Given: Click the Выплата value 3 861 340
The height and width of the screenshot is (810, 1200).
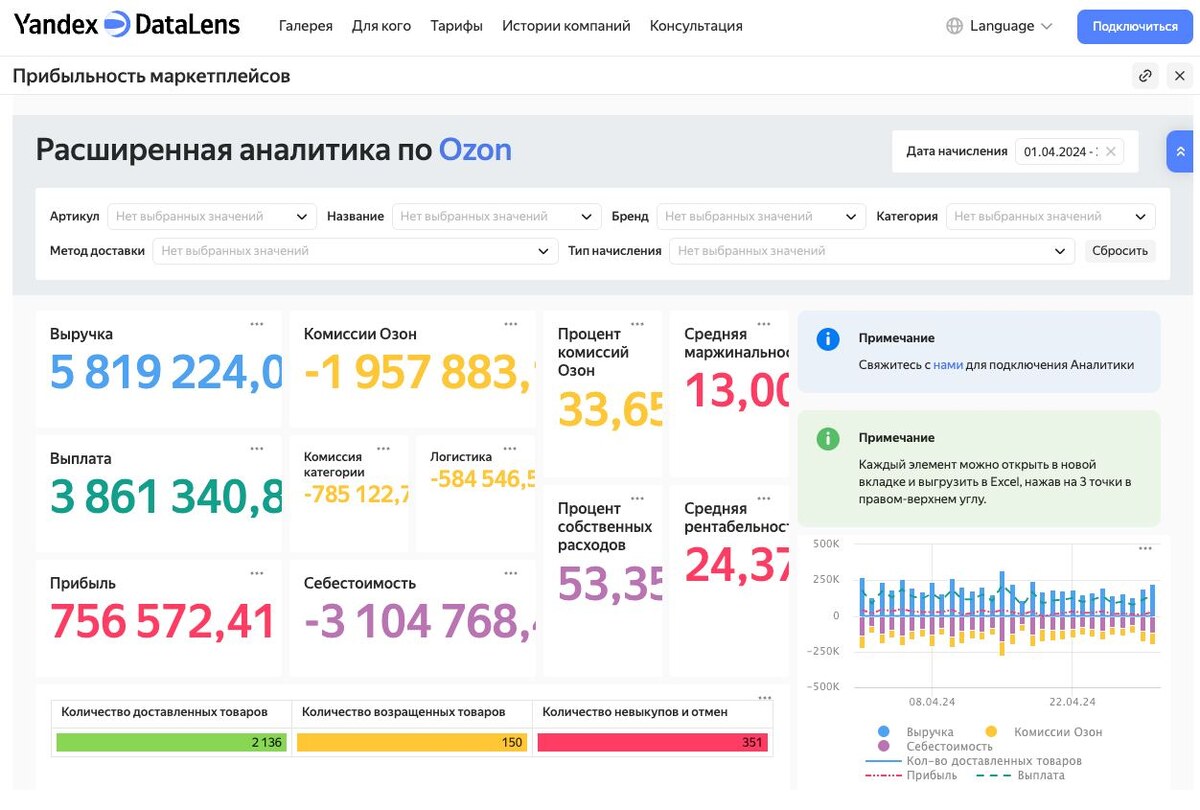Looking at the screenshot, I should pyautogui.click(x=166, y=497).
